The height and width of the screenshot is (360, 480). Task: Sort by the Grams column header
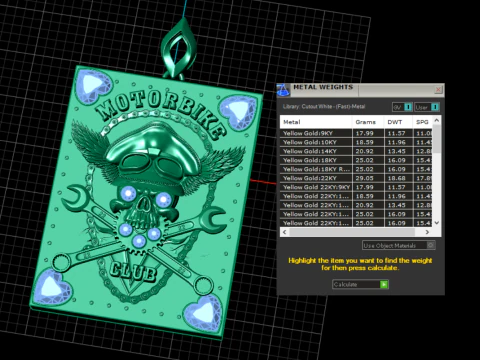[x=368, y=122]
